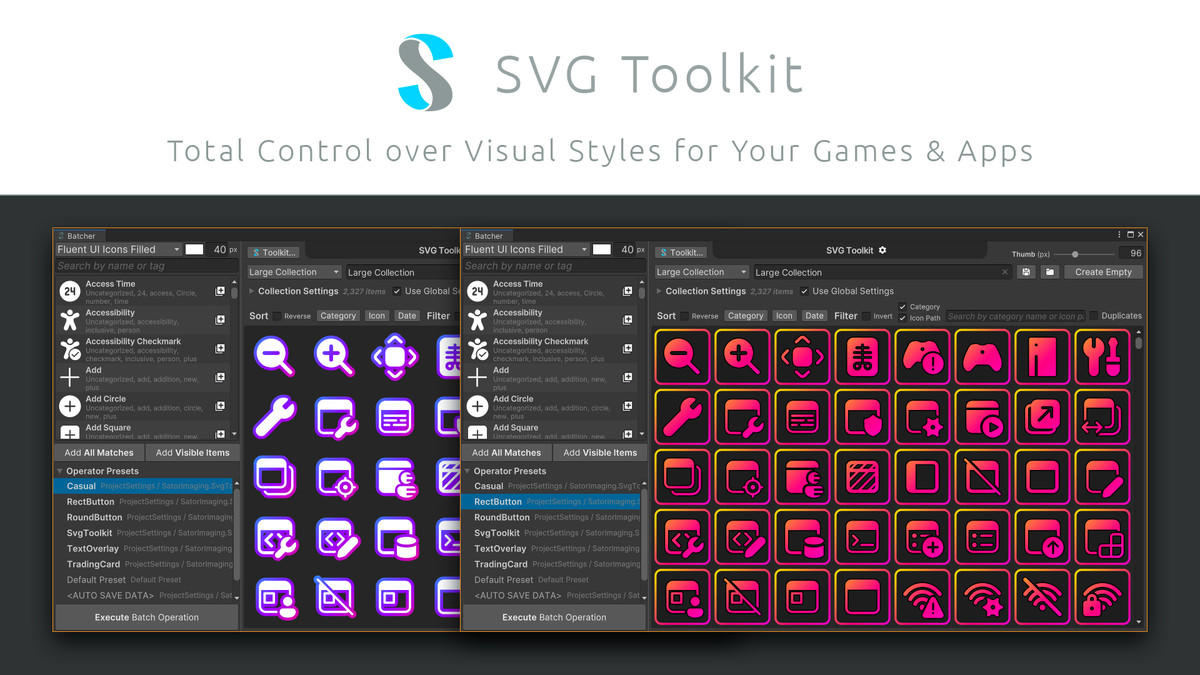
Task: Click the save disk icon next to Create Empty
Action: tap(1026, 272)
